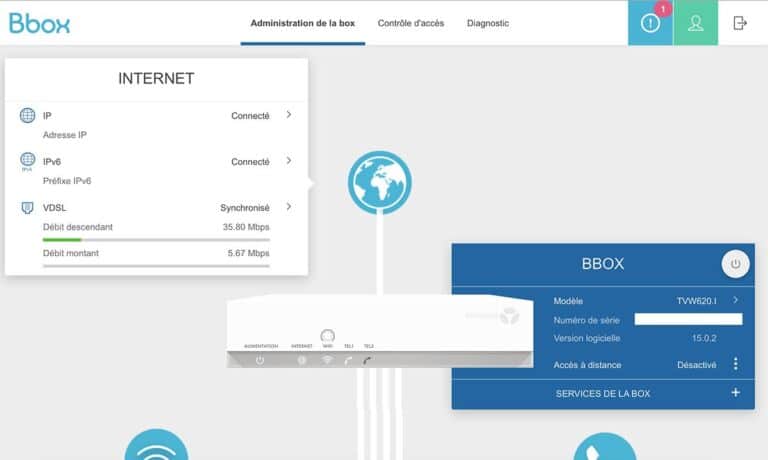The width and height of the screenshot is (768, 460).
Task: Click the logout icon
Action: pos(740,23)
